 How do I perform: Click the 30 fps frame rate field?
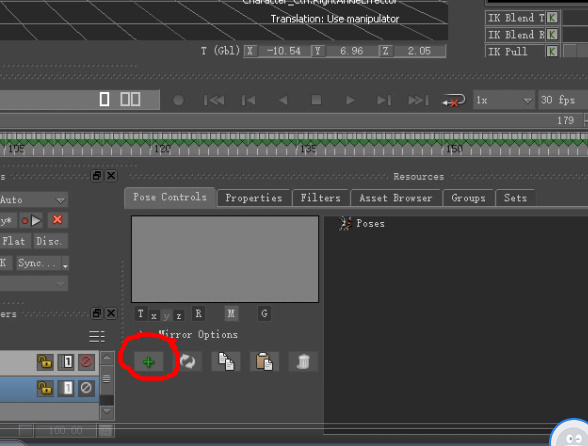click(x=562, y=100)
